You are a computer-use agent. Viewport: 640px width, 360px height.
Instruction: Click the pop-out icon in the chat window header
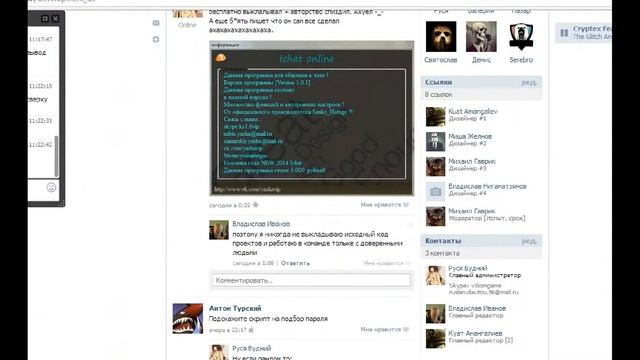[x=45, y=19]
